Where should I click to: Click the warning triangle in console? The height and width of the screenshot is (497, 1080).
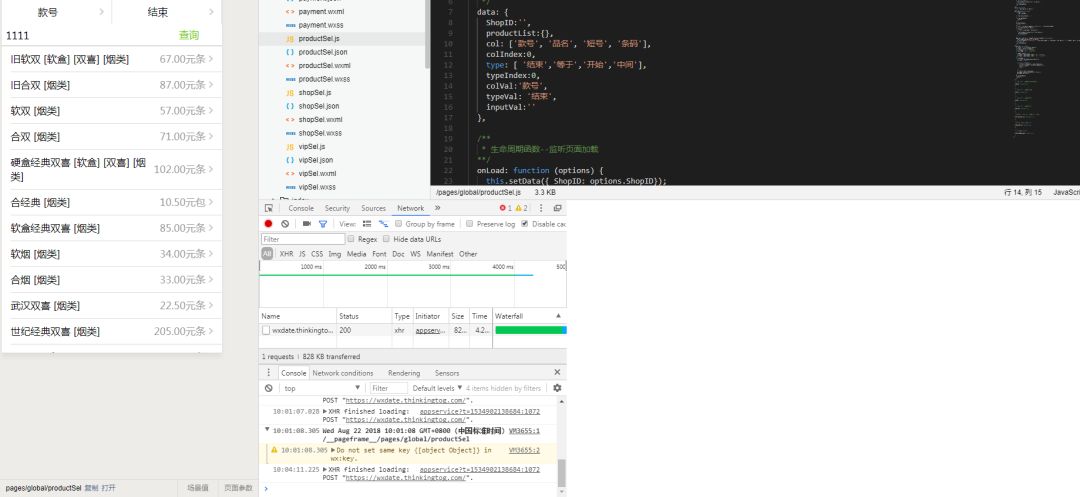[274, 450]
